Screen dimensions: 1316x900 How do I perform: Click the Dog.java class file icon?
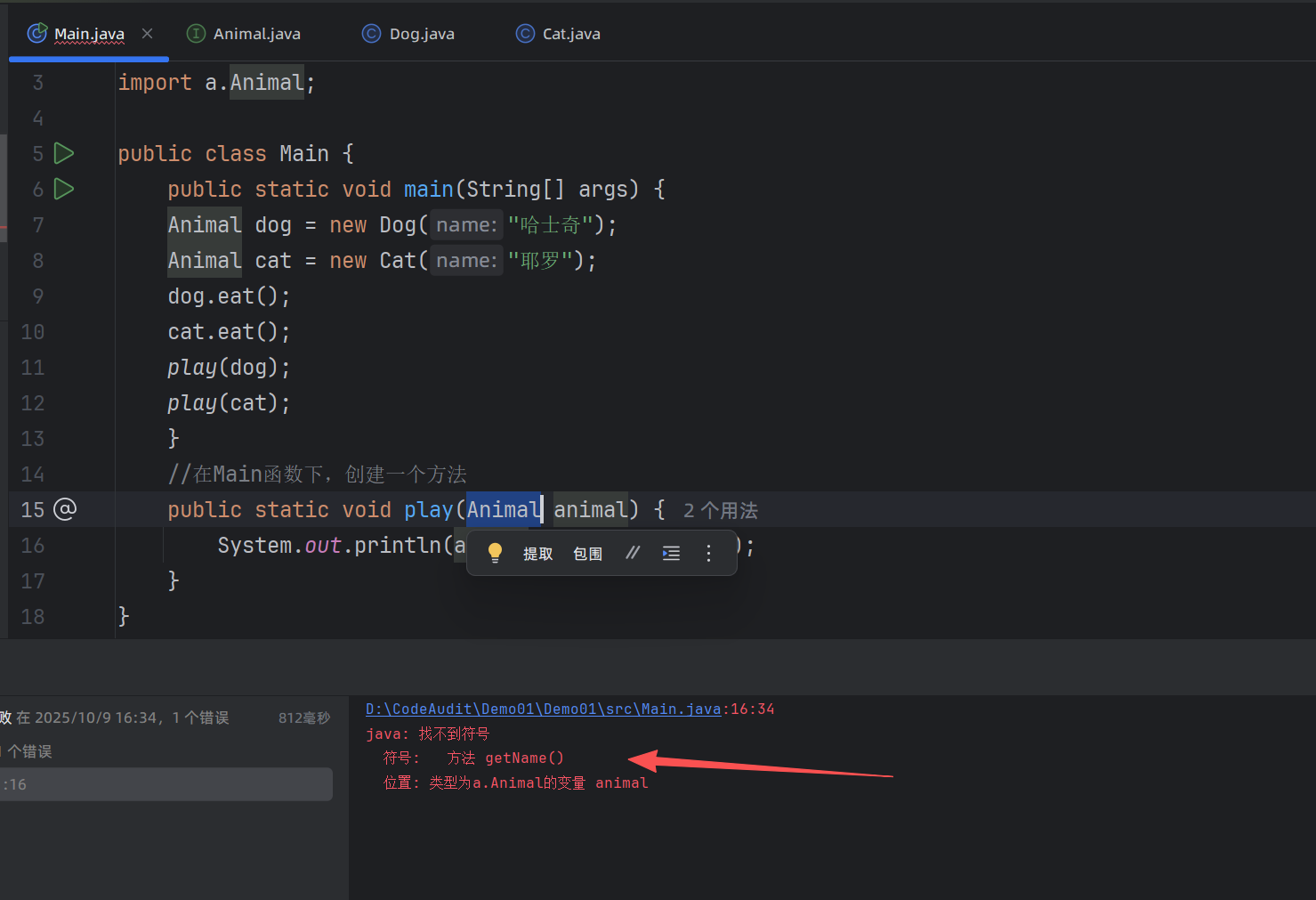(371, 34)
